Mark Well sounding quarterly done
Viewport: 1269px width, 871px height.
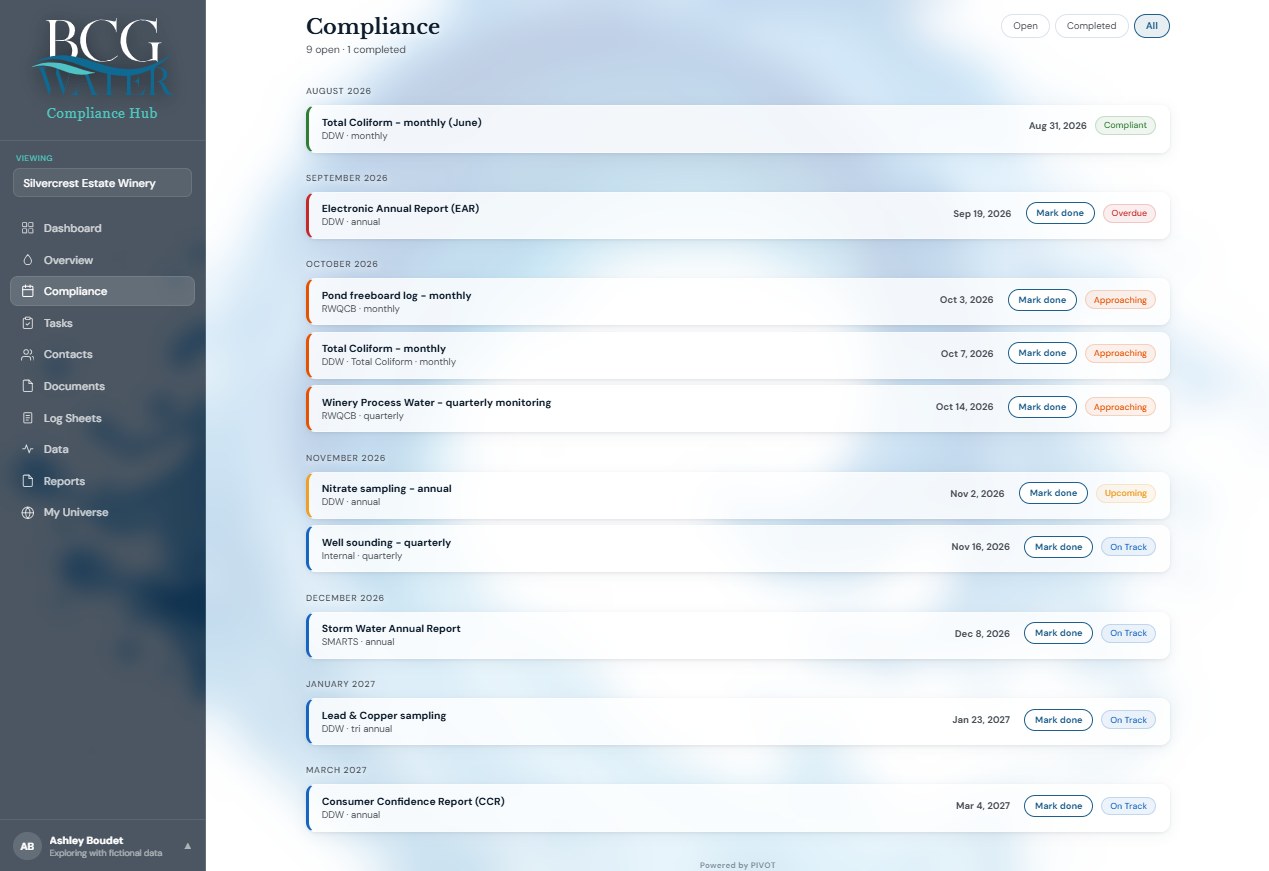point(1058,547)
